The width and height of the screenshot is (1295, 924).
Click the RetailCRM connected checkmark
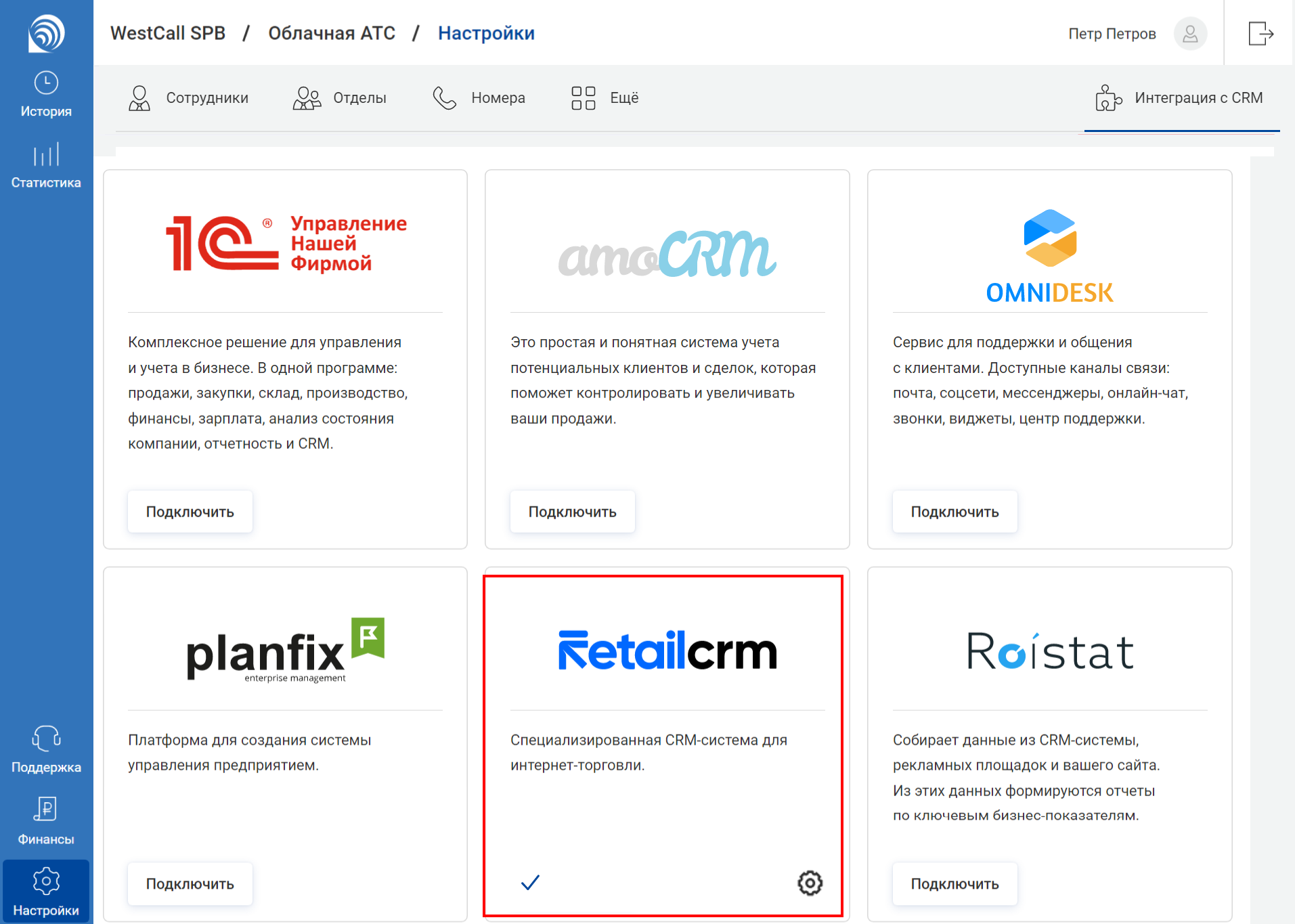click(x=530, y=883)
